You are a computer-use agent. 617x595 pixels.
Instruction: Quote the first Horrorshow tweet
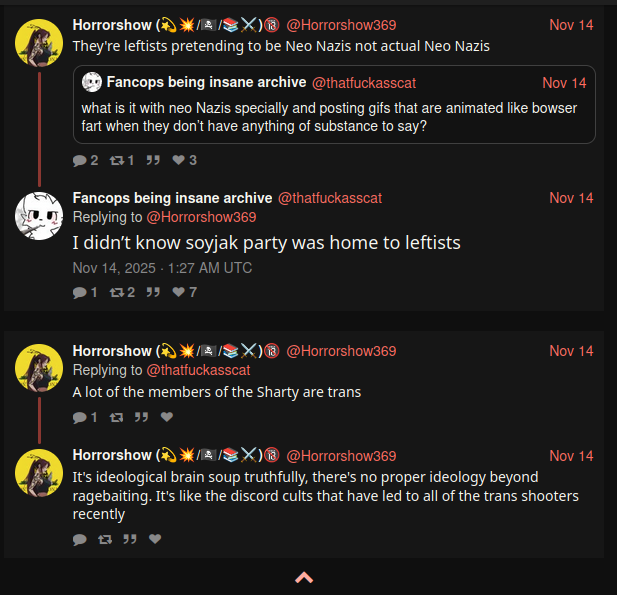click(153, 160)
